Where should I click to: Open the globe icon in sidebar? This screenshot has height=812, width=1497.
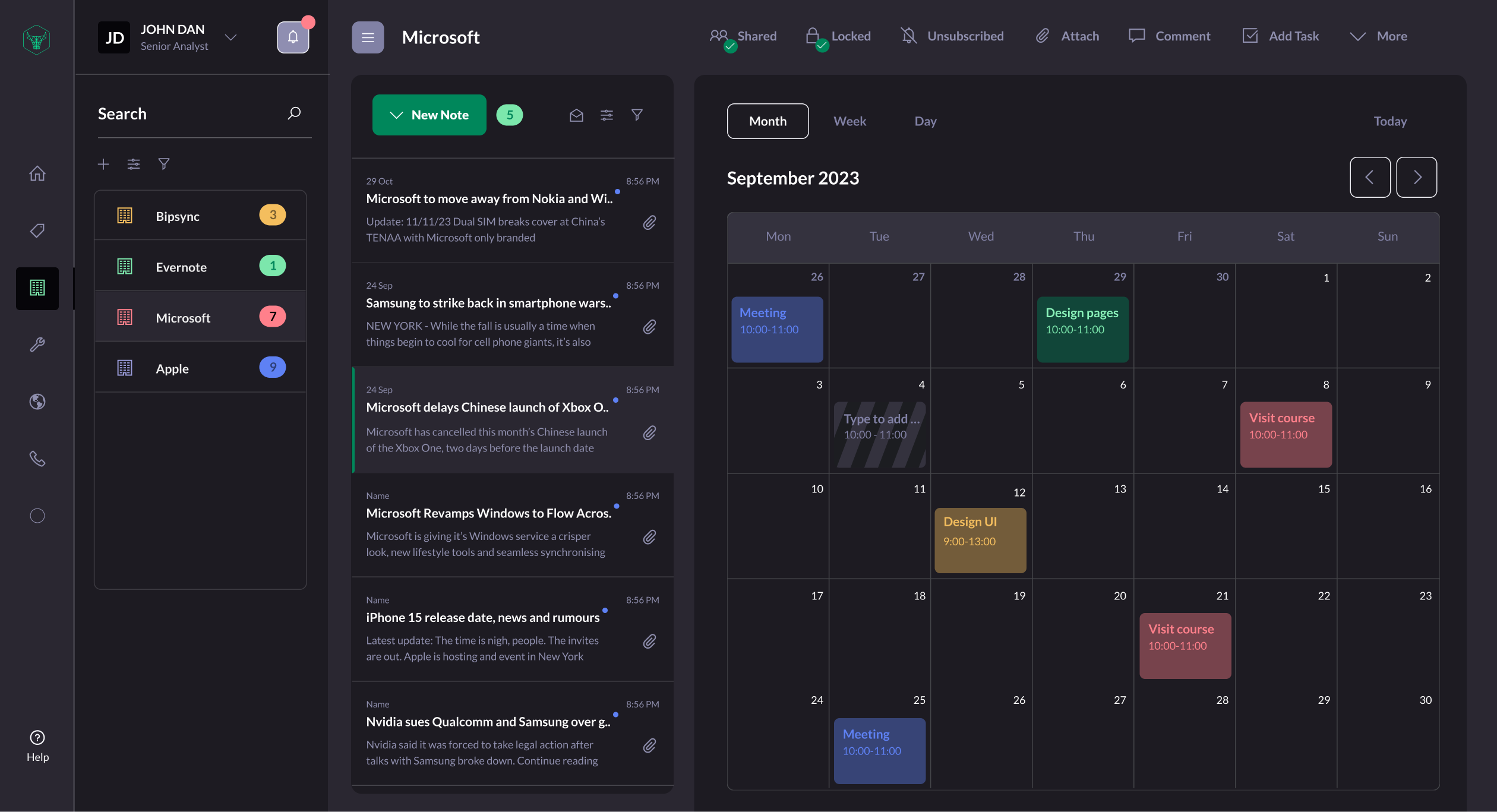(37, 402)
